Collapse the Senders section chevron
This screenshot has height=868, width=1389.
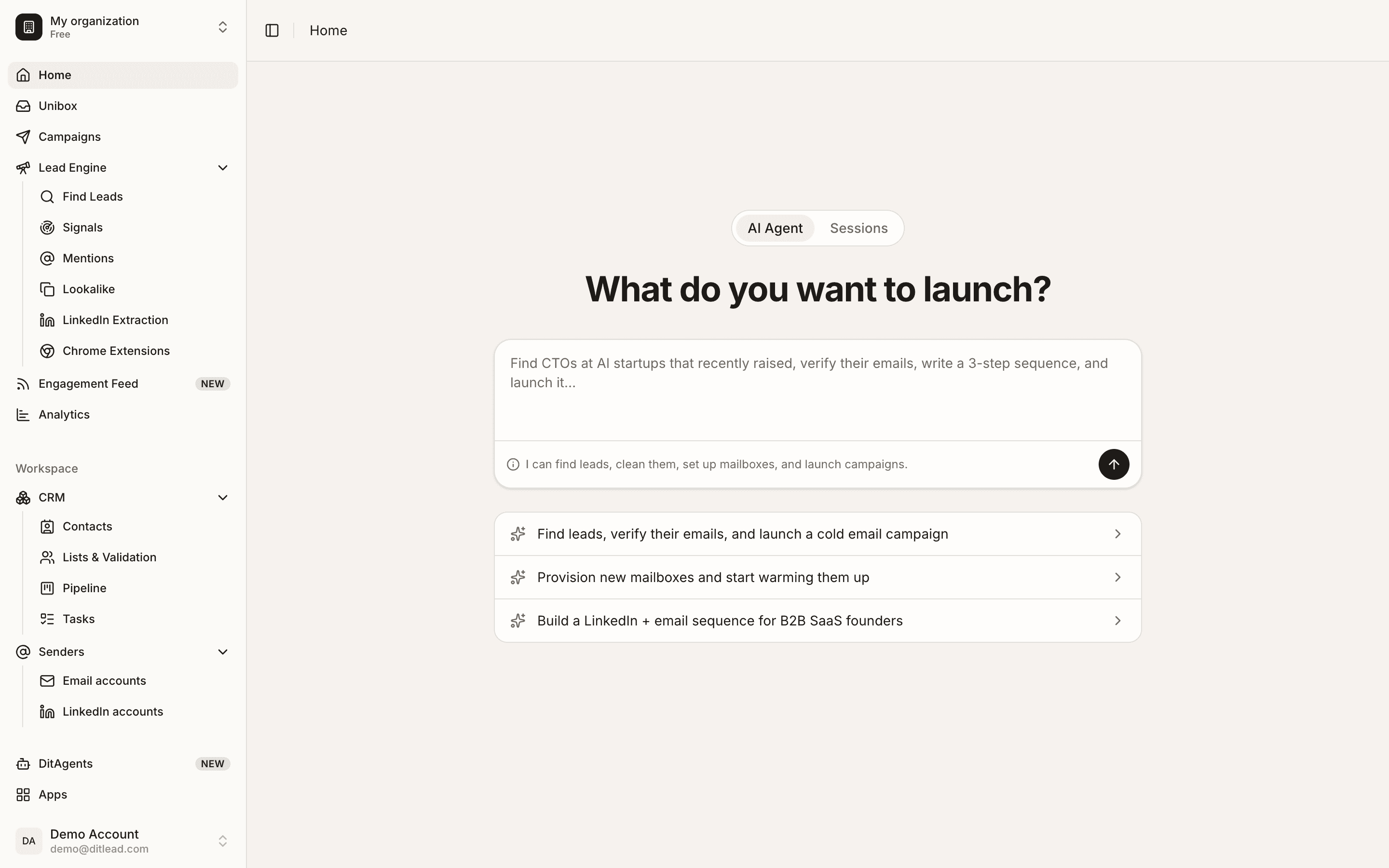[223, 652]
